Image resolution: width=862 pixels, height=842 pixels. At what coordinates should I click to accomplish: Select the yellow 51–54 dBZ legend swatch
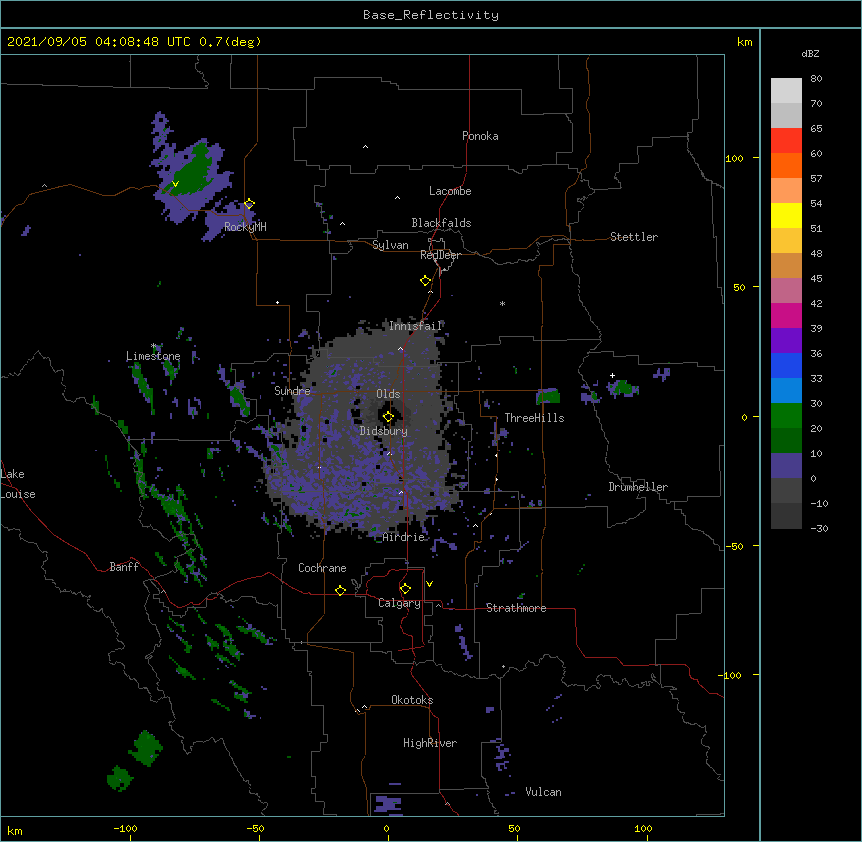pos(786,215)
